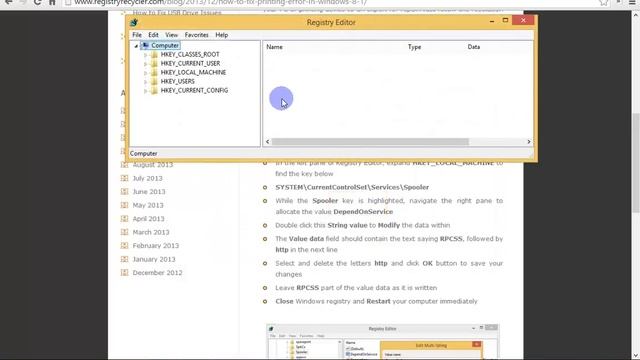The image size is (640, 360).
Task: Click the Registry Editor screenshot in article
Action: point(382,342)
